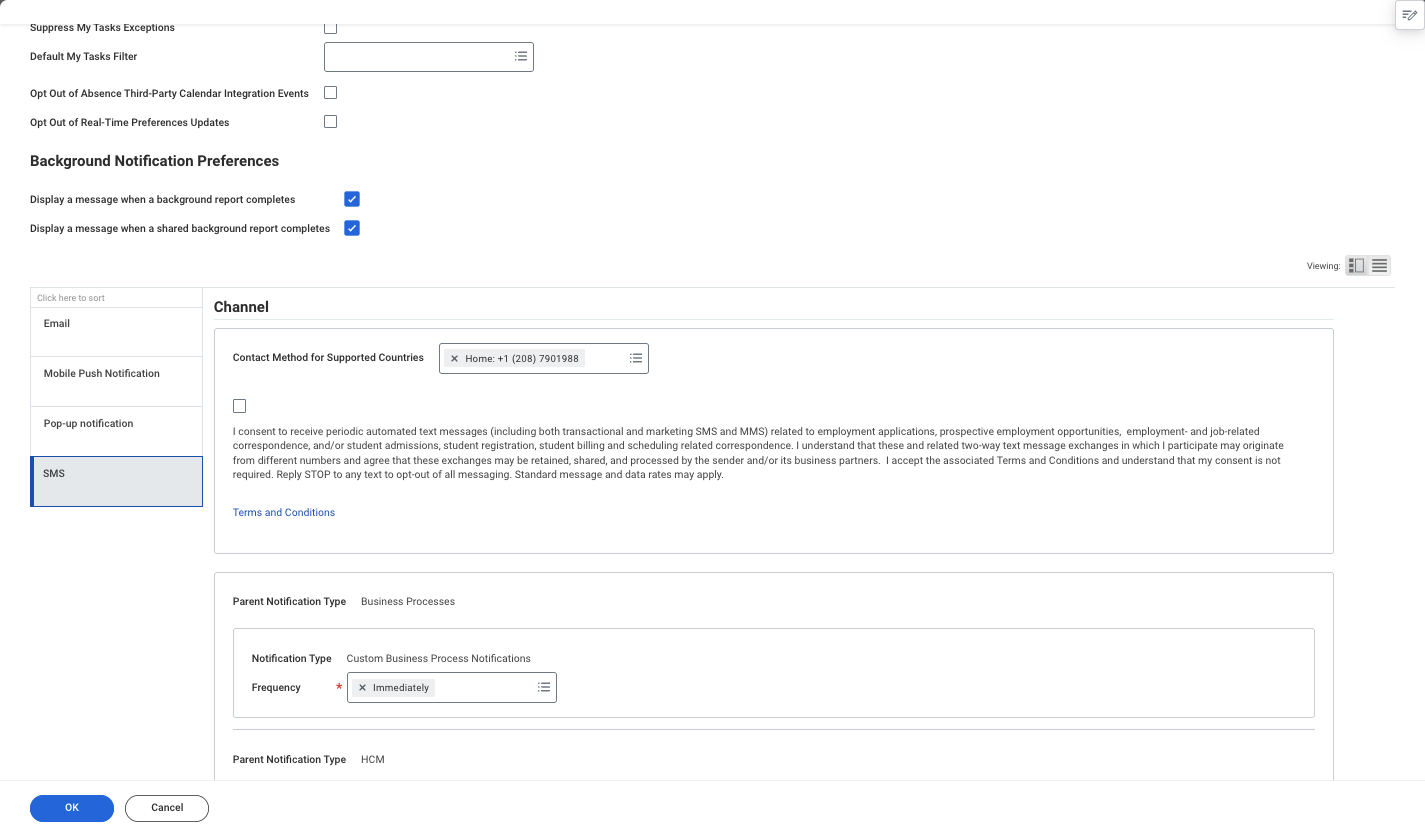The width and height of the screenshot is (1425, 835).
Task: Click the OK button
Action: [72, 808]
